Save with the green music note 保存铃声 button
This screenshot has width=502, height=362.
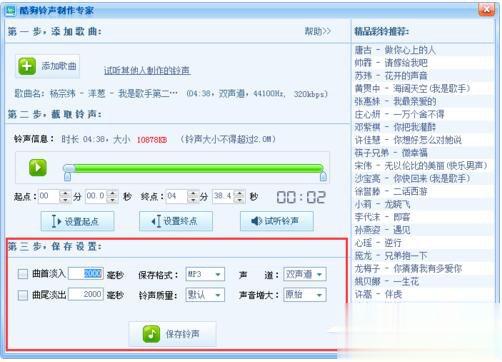click(x=172, y=334)
